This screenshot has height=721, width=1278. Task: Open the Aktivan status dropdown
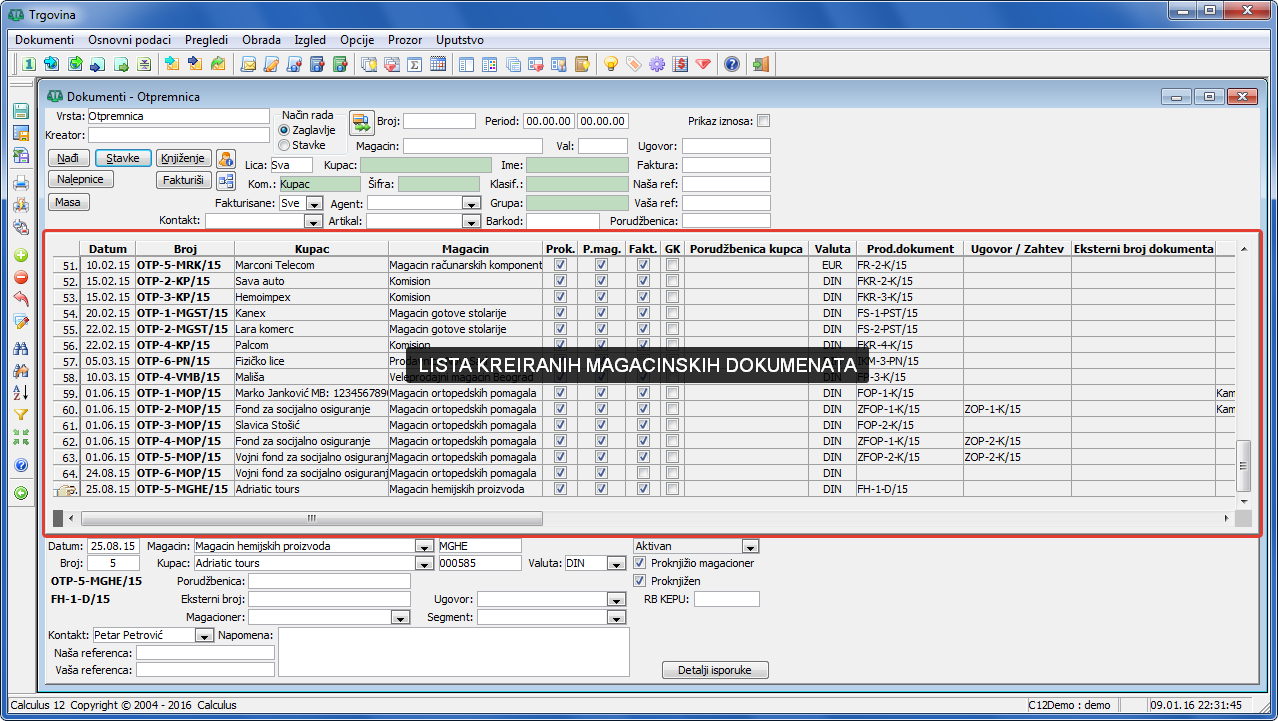tap(751, 546)
